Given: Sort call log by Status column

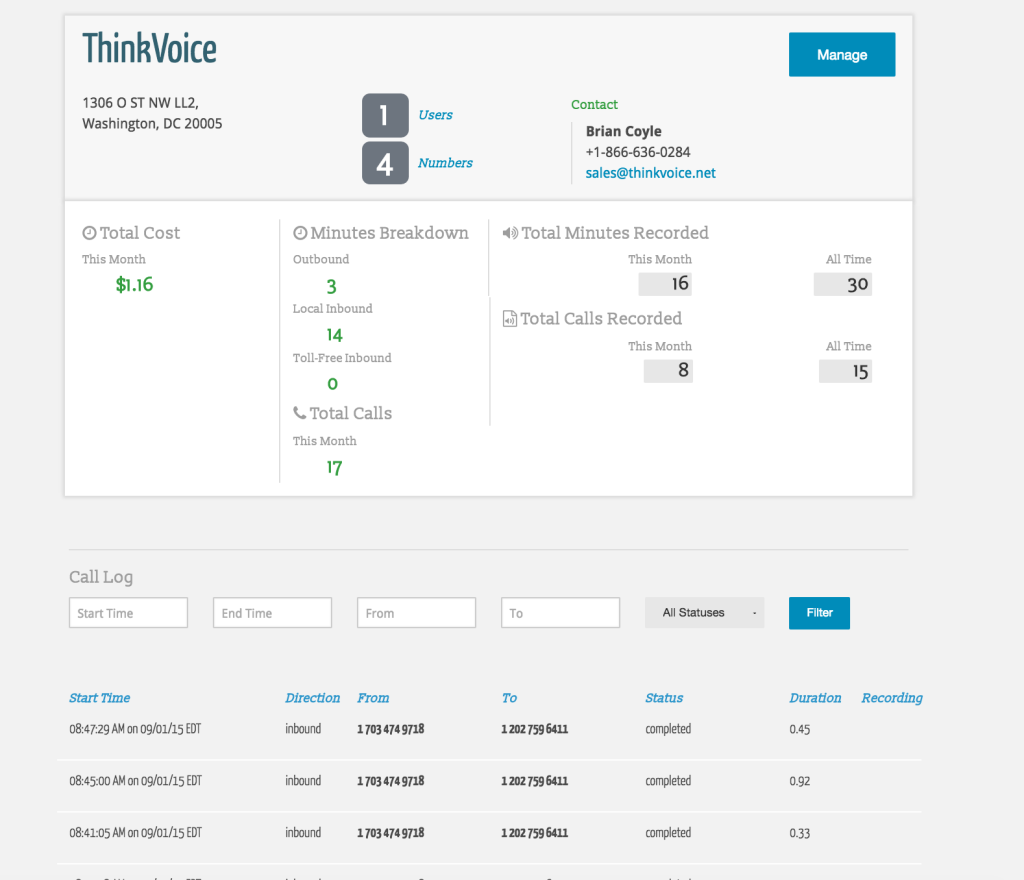Looking at the screenshot, I should click(x=664, y=698).
